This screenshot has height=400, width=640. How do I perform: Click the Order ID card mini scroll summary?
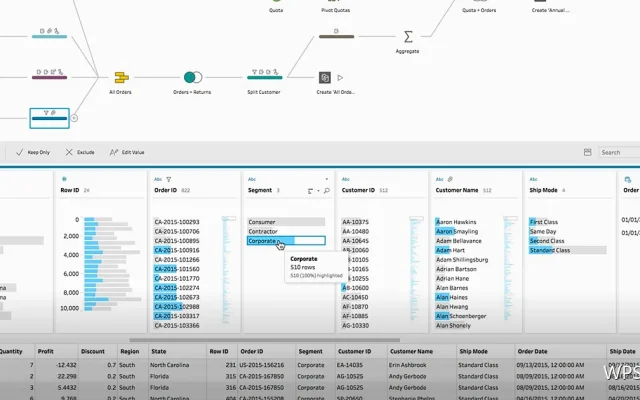pos(229,269)
